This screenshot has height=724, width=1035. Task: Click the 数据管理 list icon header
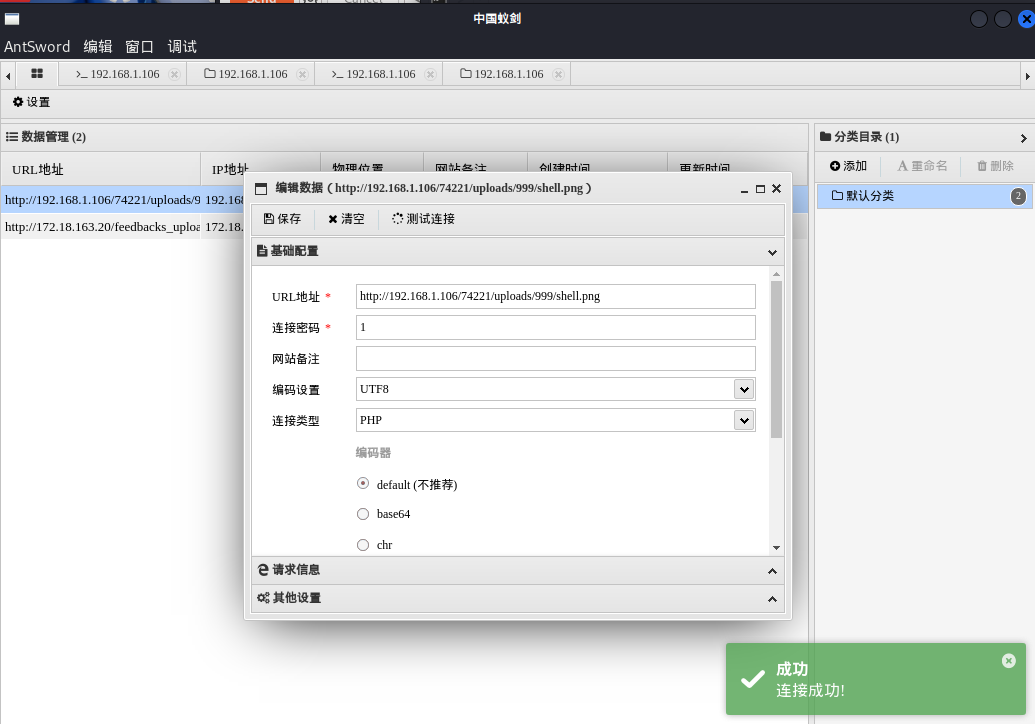tap(12, 137)
